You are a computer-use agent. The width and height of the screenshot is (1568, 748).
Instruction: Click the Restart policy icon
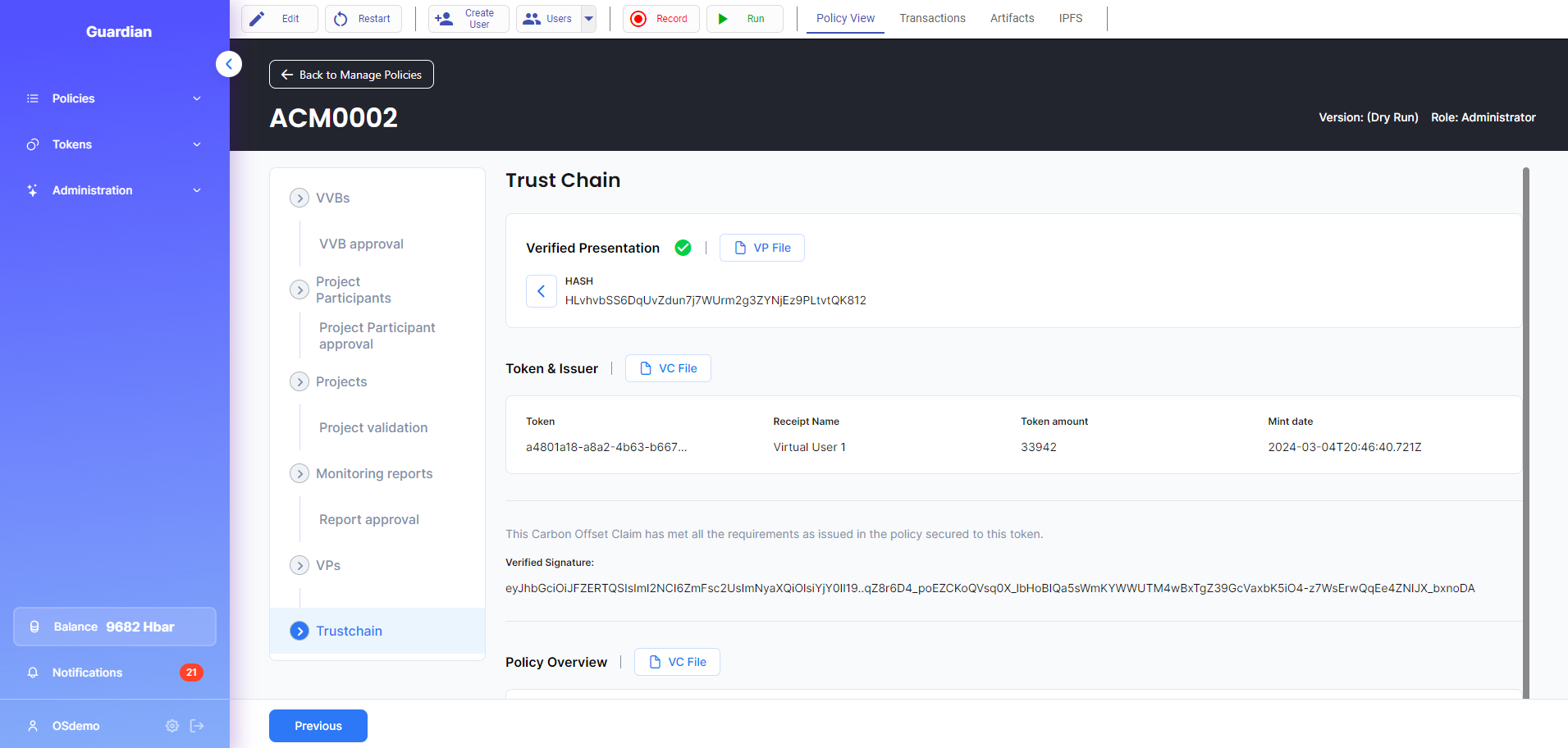[341, 19]
